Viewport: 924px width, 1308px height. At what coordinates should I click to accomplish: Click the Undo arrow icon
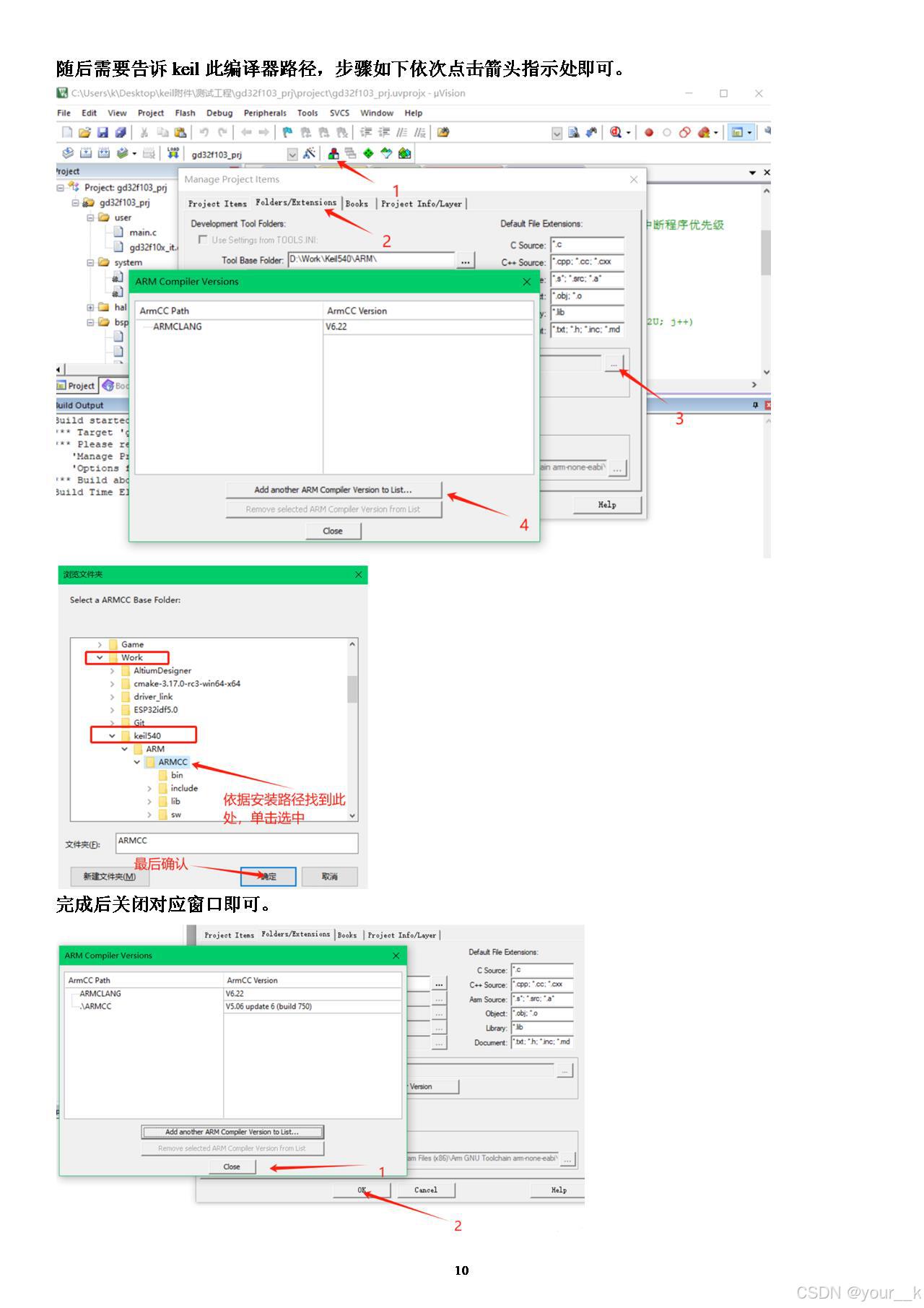coord(204,132)
